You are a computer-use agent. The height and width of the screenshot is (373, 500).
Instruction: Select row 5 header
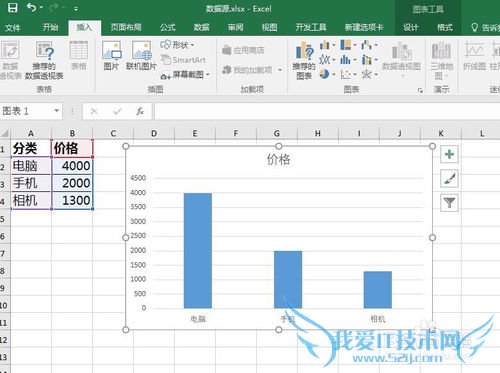(5, 219)
